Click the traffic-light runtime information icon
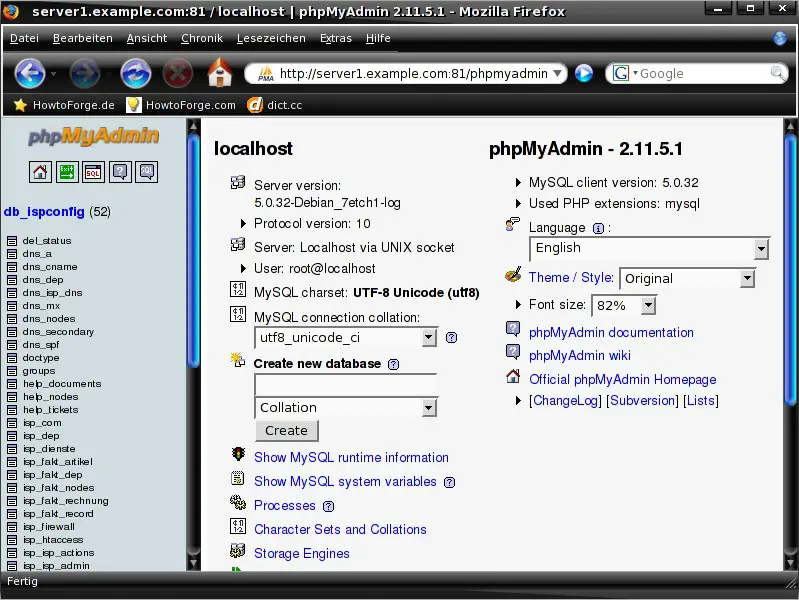 238,454
